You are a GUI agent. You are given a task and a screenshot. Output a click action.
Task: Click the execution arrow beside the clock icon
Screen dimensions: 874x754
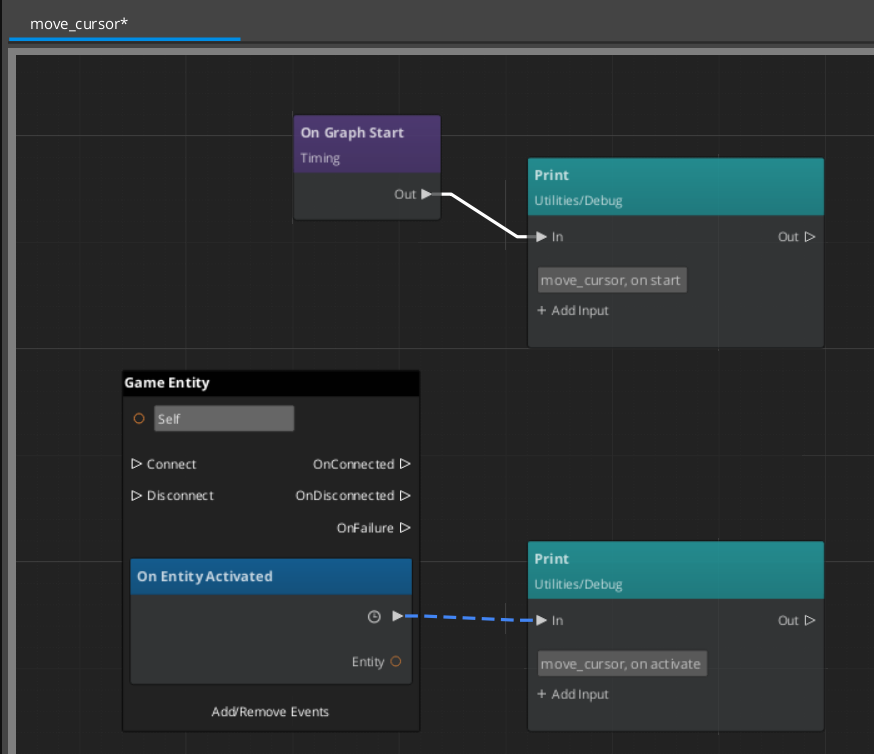click(x=397, y=617)
